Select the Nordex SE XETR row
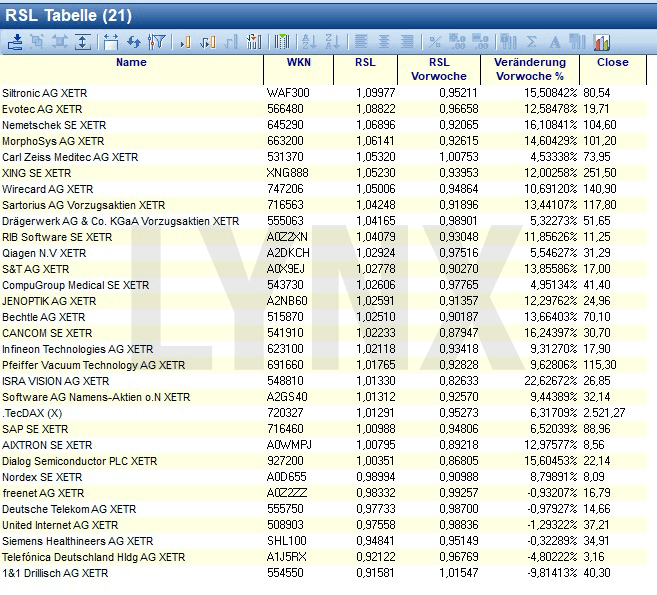 pos(323,477)
